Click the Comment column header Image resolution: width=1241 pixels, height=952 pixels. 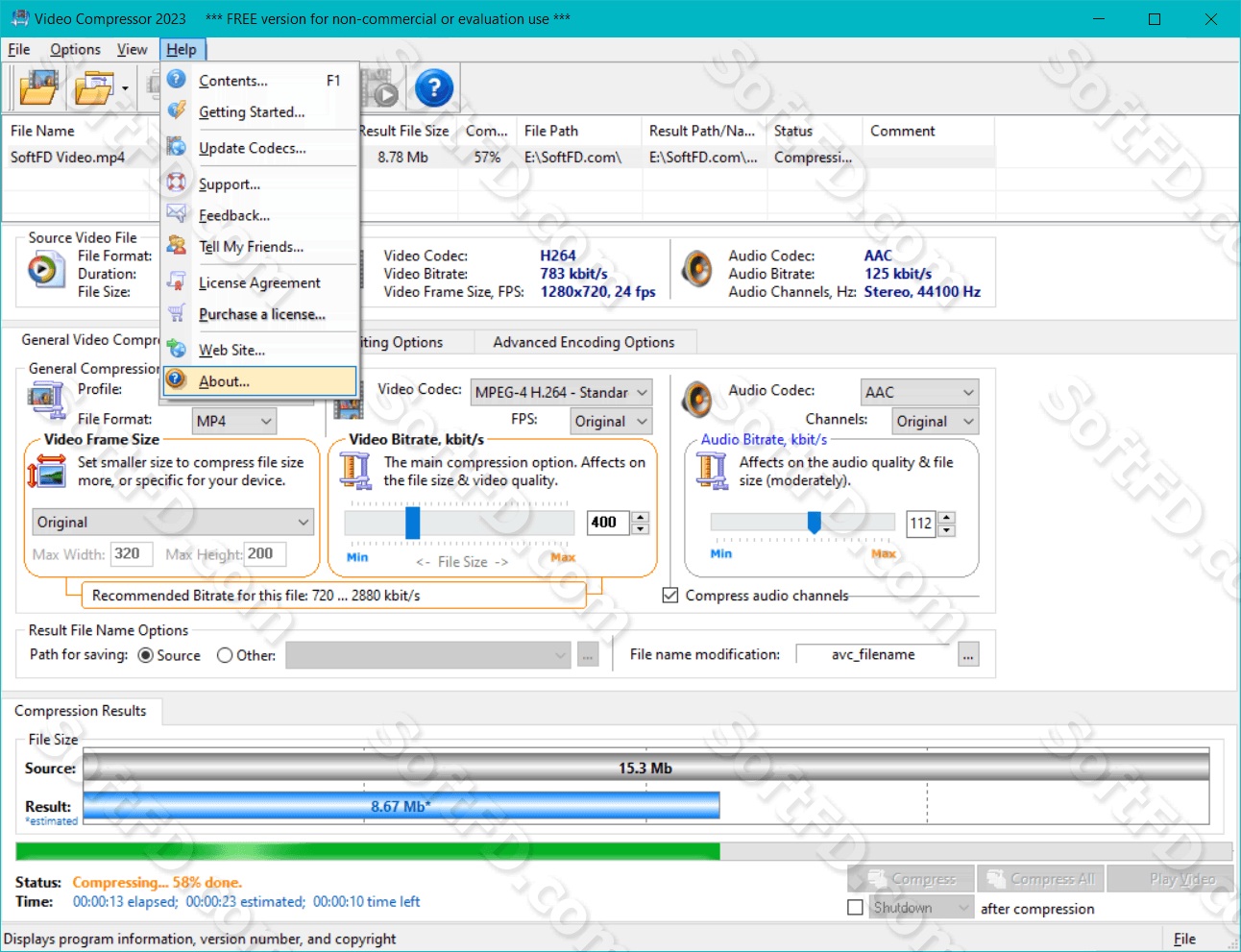pos(929,131)
